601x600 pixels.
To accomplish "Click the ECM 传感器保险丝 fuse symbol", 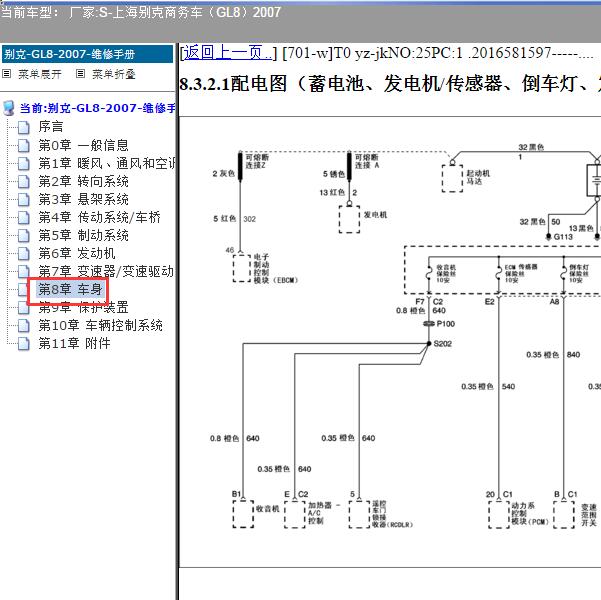I will coord(498,273).
